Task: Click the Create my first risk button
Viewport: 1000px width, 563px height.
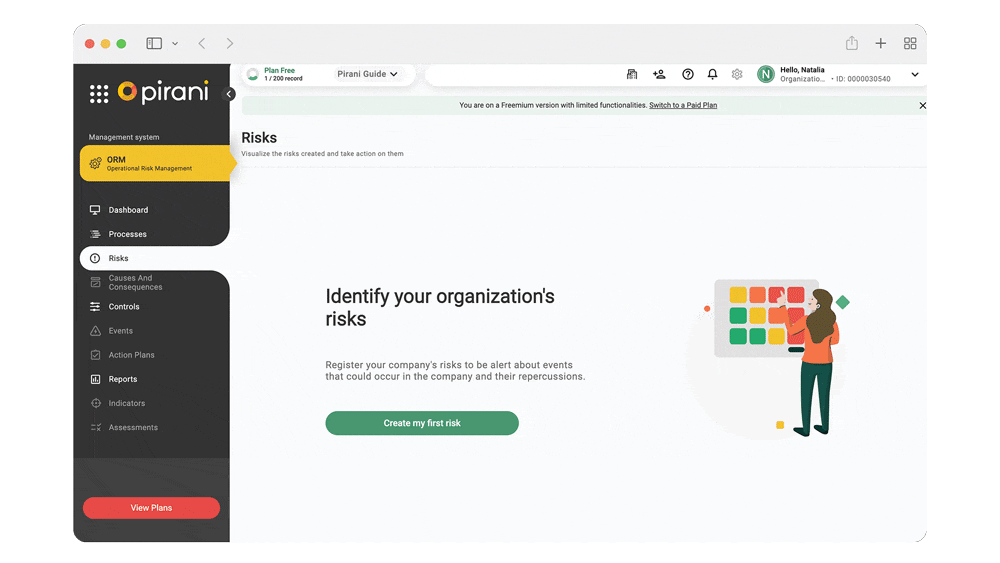Action: point(422,423)
